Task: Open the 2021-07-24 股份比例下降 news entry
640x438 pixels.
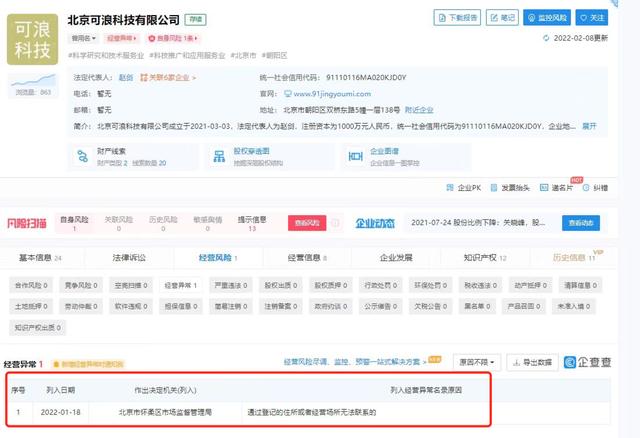Action: pyautogui.click(x=478, y=223)
